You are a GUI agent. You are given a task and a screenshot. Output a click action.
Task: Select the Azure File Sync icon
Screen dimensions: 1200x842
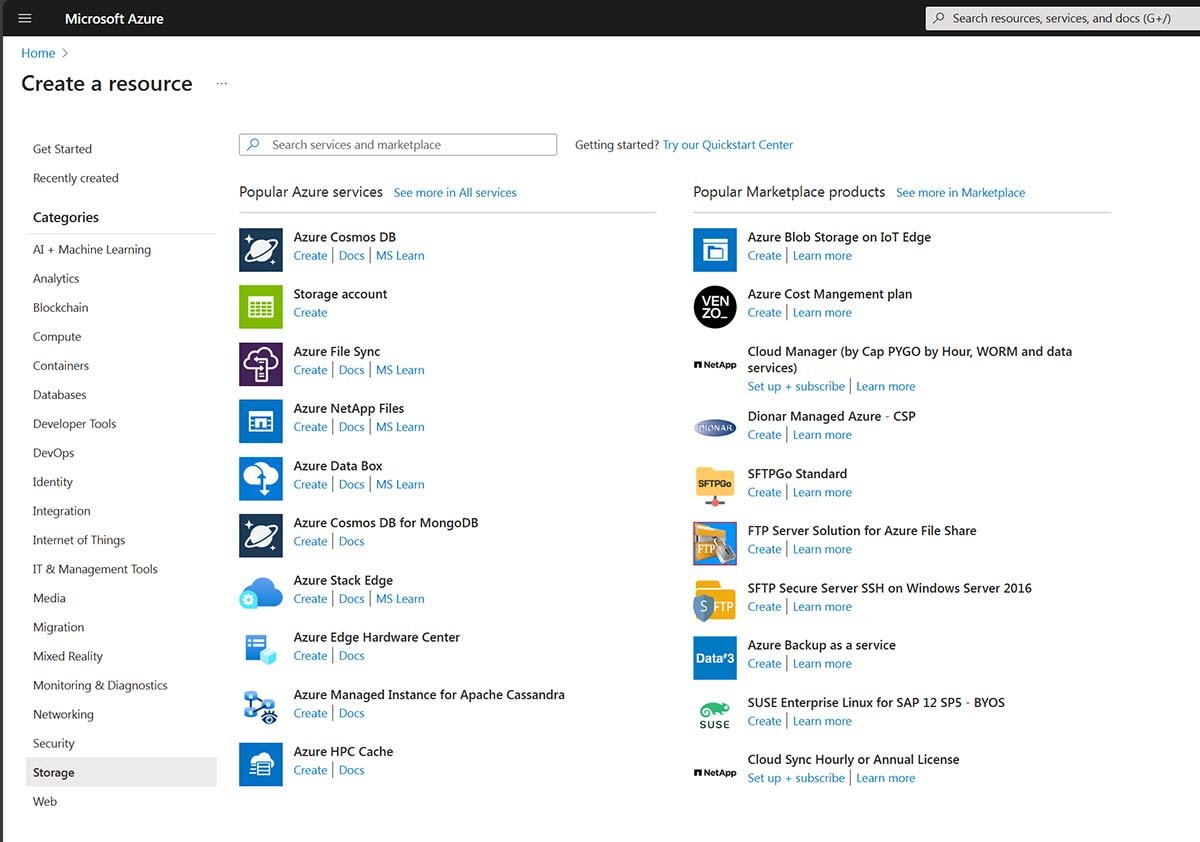tap(260, 364)
